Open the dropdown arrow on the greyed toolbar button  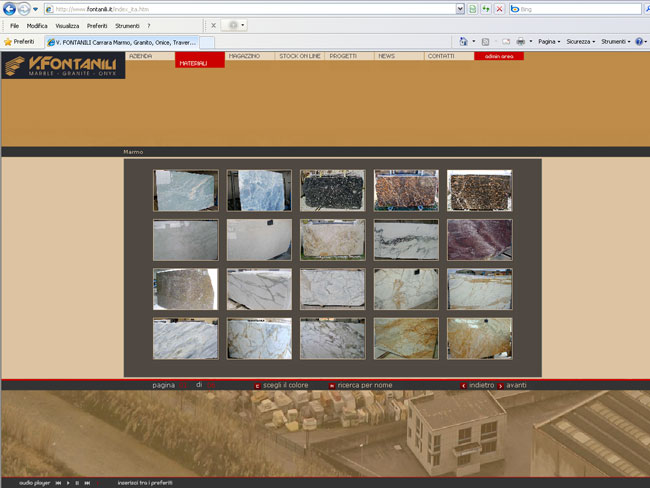243,25
